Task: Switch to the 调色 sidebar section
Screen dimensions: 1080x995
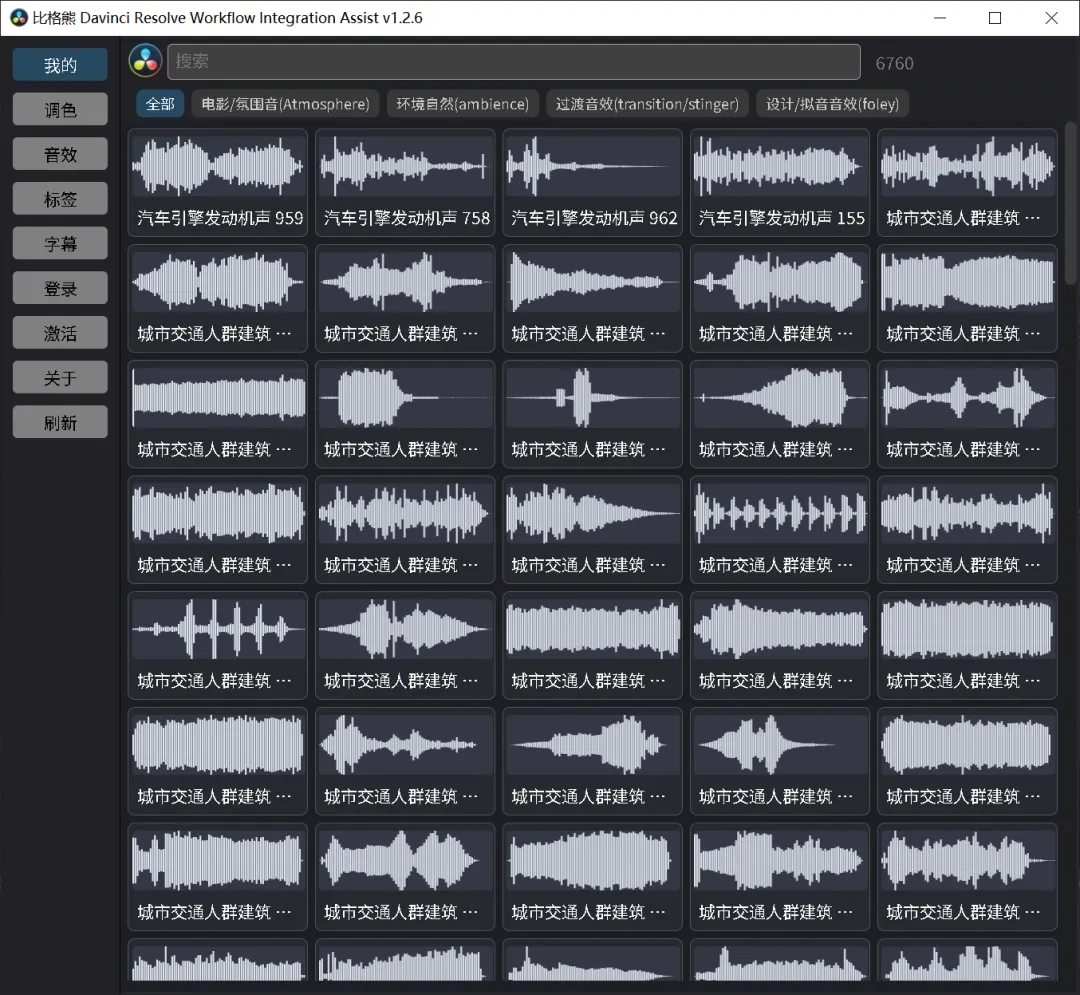Action: pos(60,109)
